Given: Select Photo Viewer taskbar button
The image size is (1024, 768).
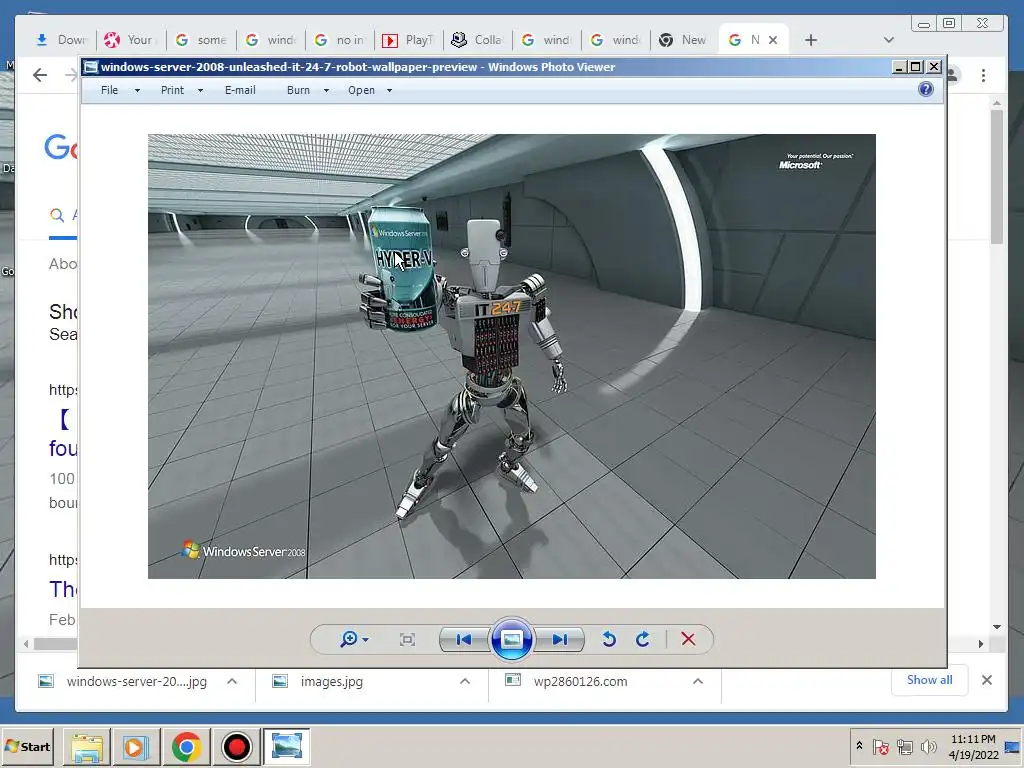Looking at the screenshot, I should pos(286,746).
